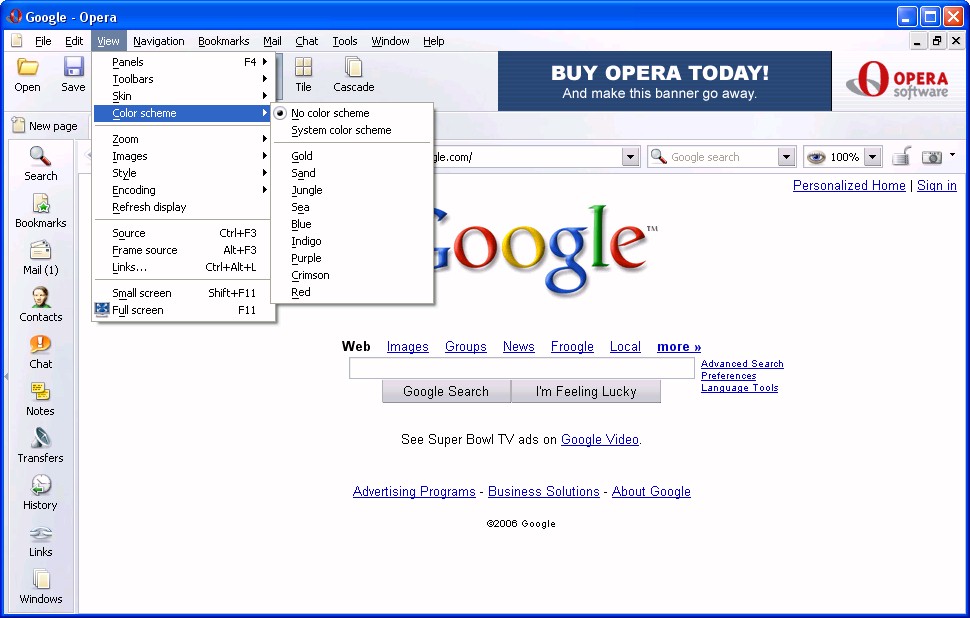Expand the address bar history dropdown
The height and width of the screenshot is (618, 970).
point(630,157)
